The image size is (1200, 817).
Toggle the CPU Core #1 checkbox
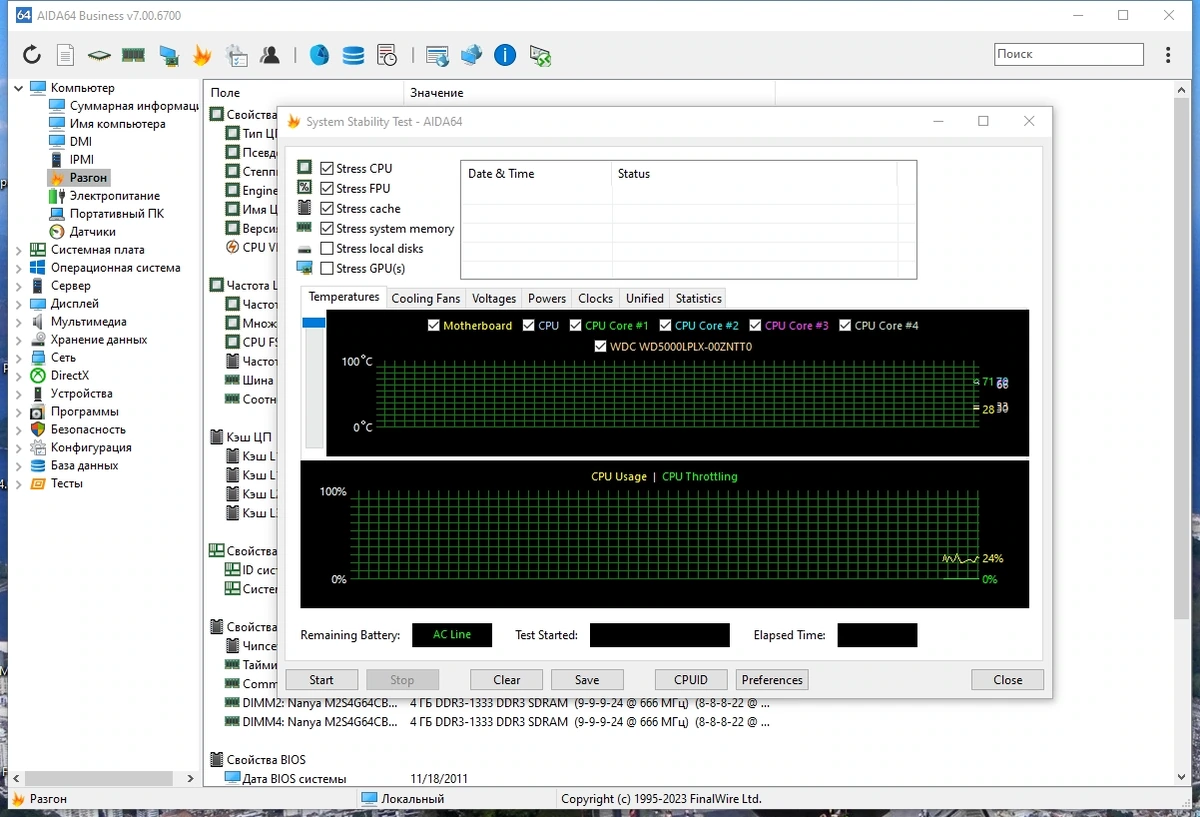(576, 325)
